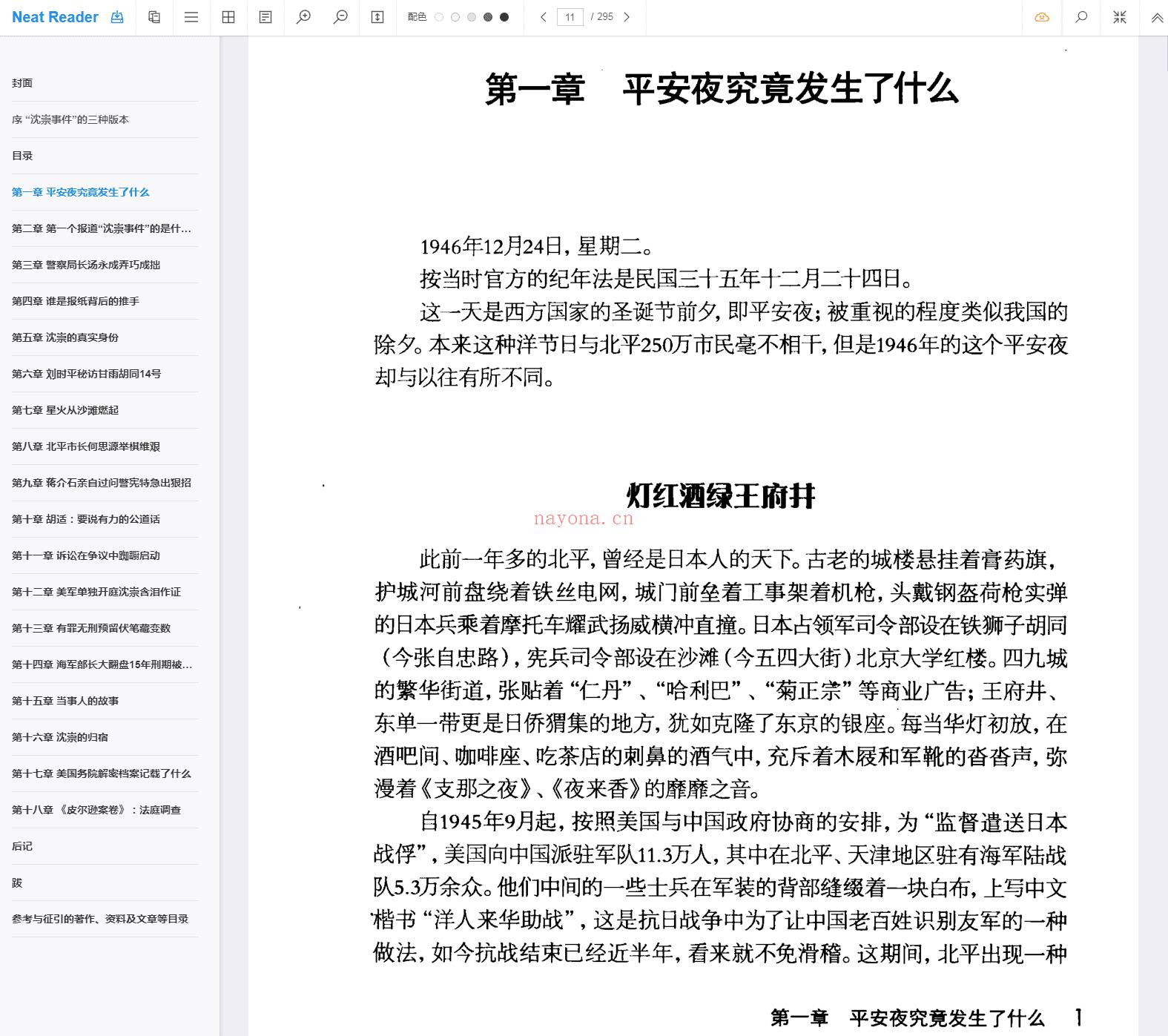Open 第四章 谁是报纸背后的推手
1168x1036 pixels.
coord(105,301)
